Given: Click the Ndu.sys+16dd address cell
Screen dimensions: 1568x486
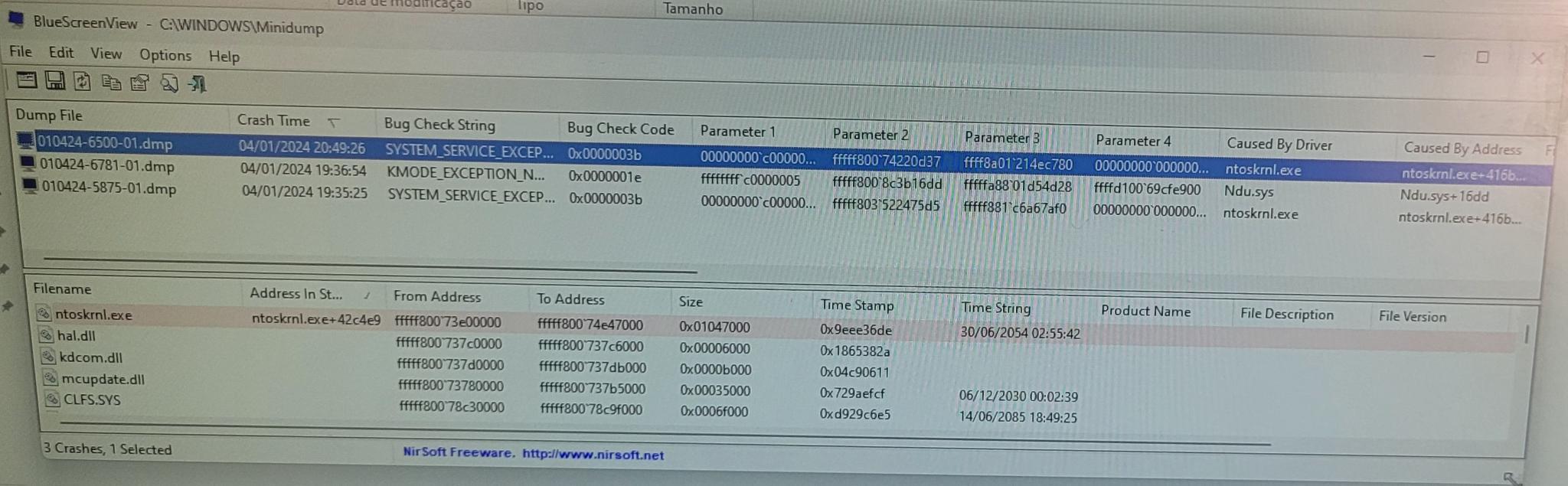Looking at the screenshot, I should (1444, 196).
